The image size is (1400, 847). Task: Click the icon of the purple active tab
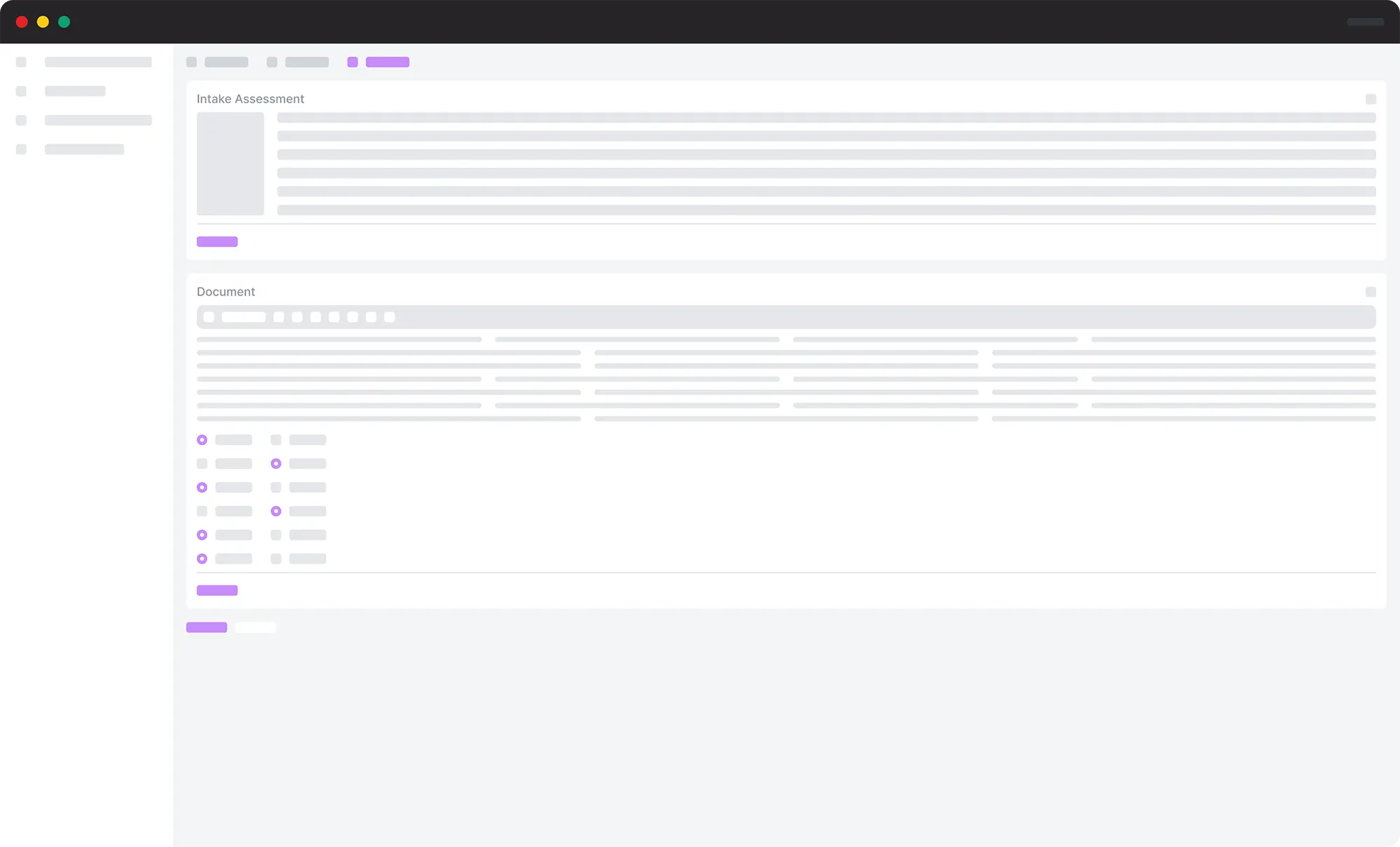pyautogui.click(x=353, y=62)
